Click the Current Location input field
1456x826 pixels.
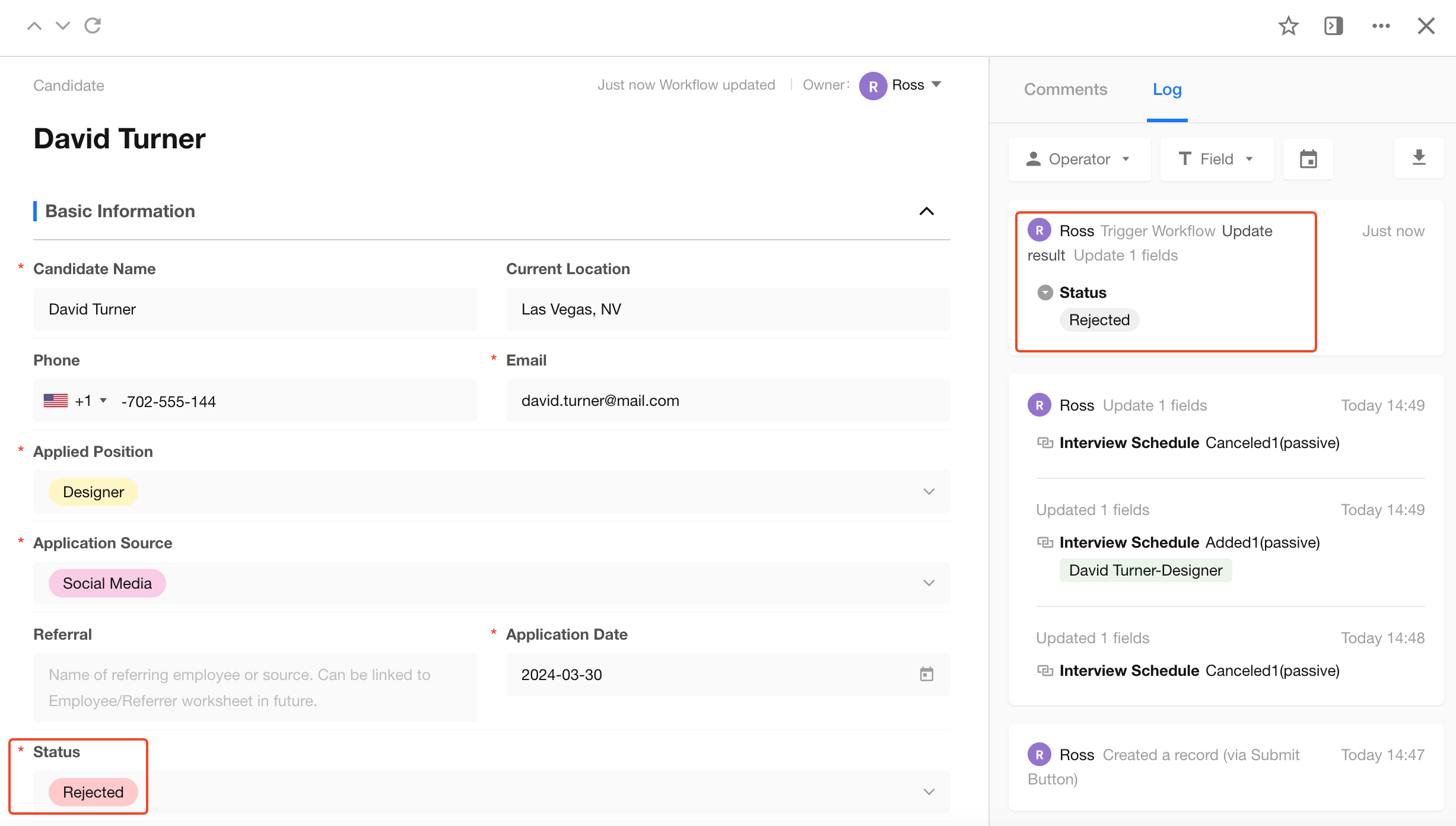click(x=728, y=309)
